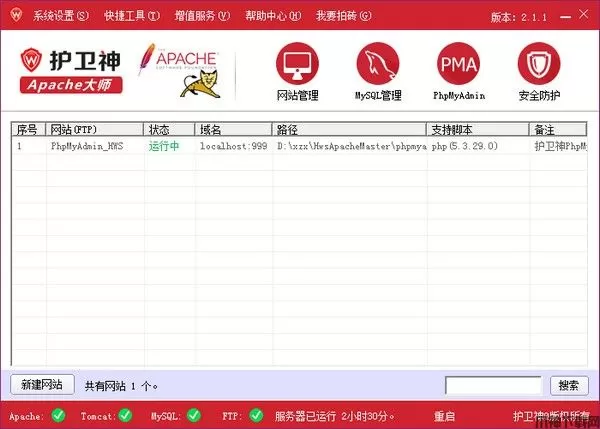Viewport: 600px width, 429px height.
Task: Click the Apache status green checkmark
Action: pos(59,415)
